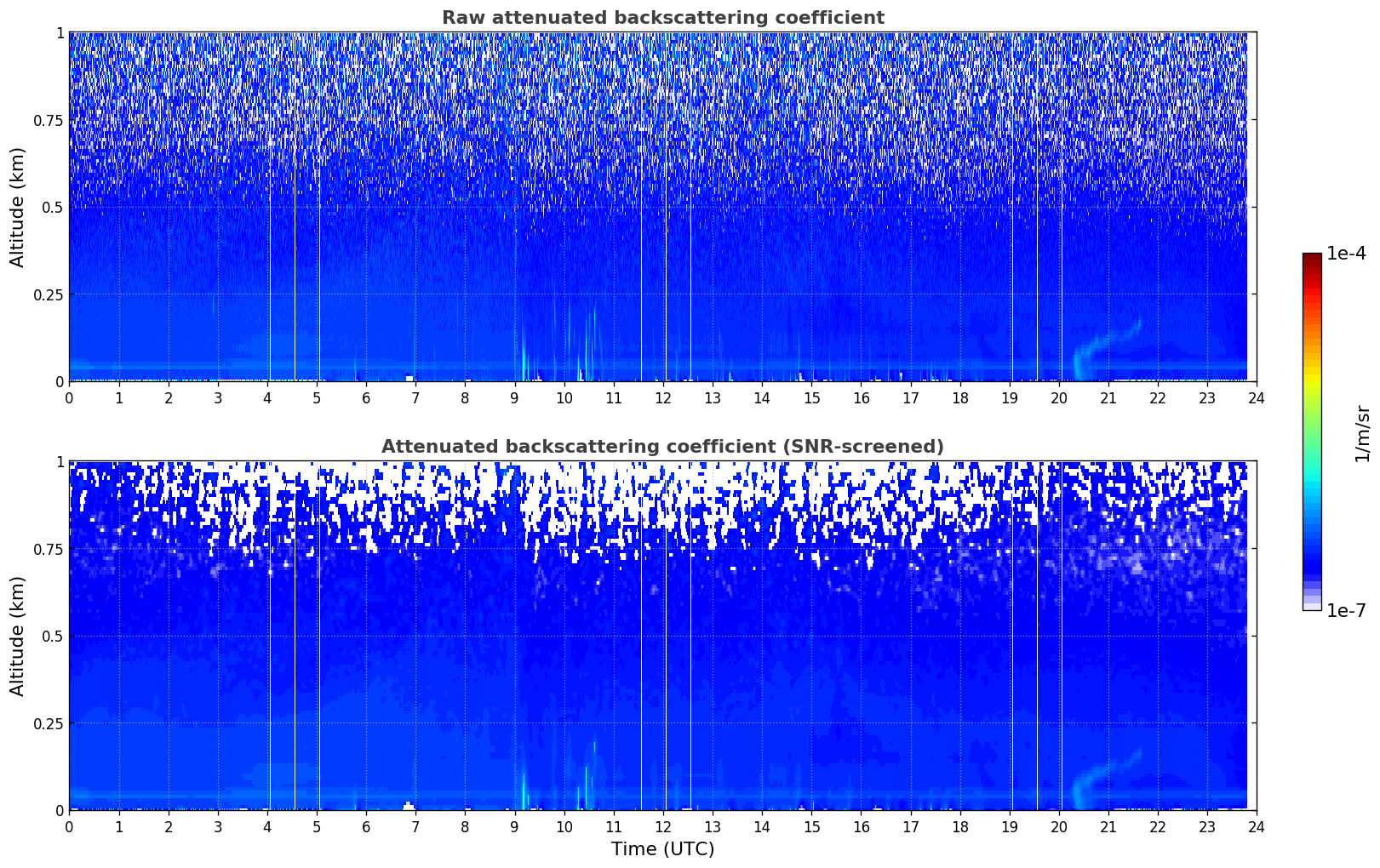Click the "1/m/sr" colorbar unit label
The height and width of the screenshot is (868, 1380).
tap(1362, 432)
